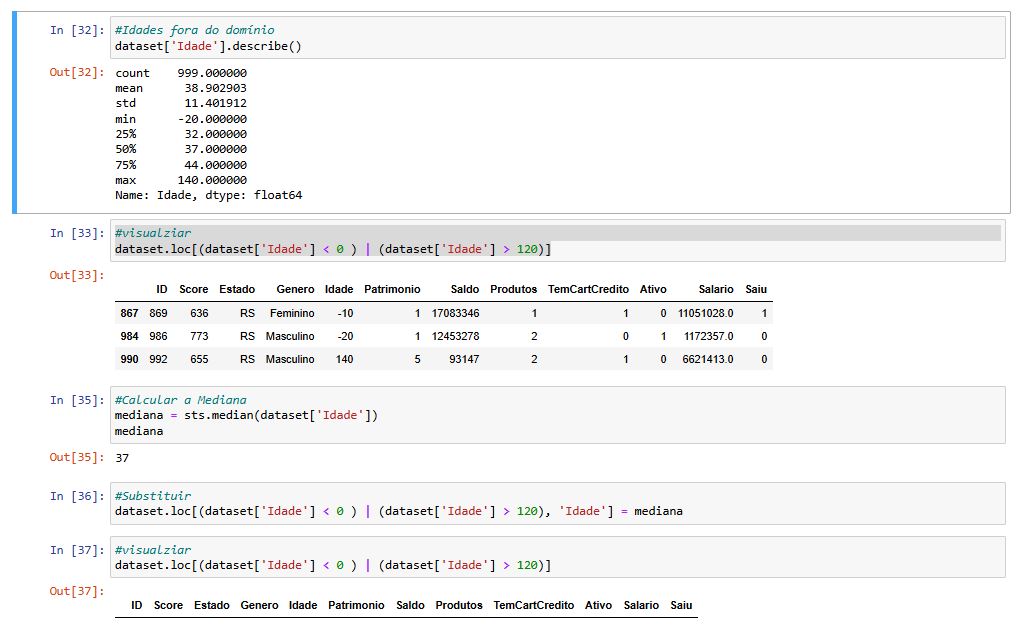Click the median output value 37
Viewport: 1018px width, 628px height.
pos(123,458)
